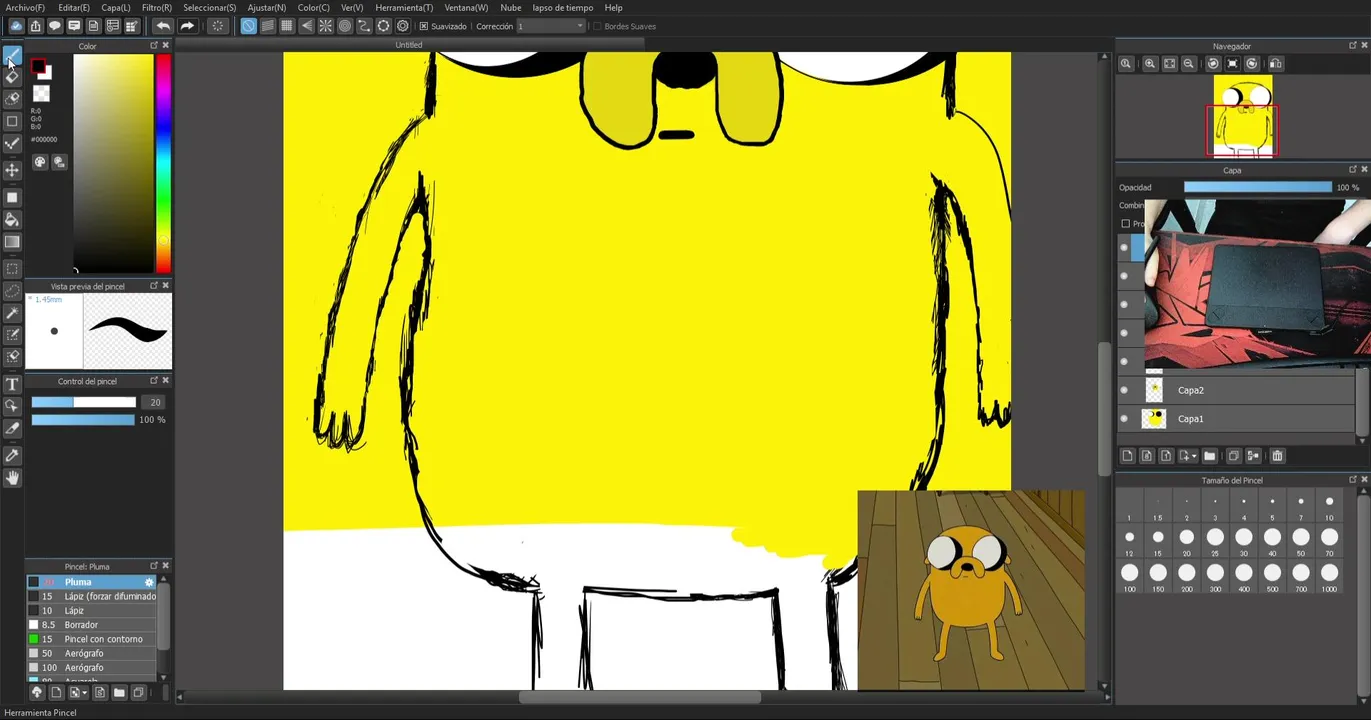Open the lapso de tiempo menu

click(x=563, y=7)
